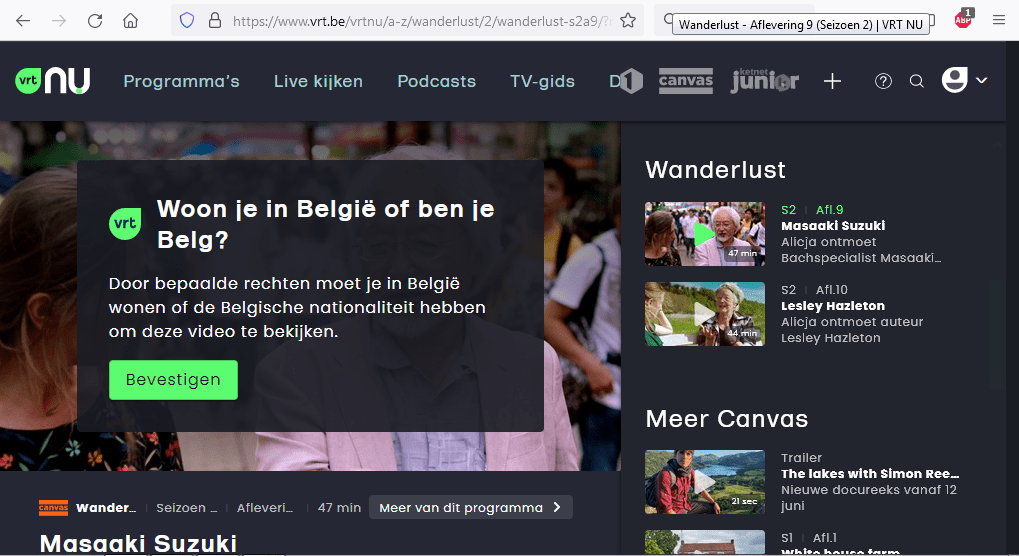
Task: Open the help question mark
Action: point(883,81)
